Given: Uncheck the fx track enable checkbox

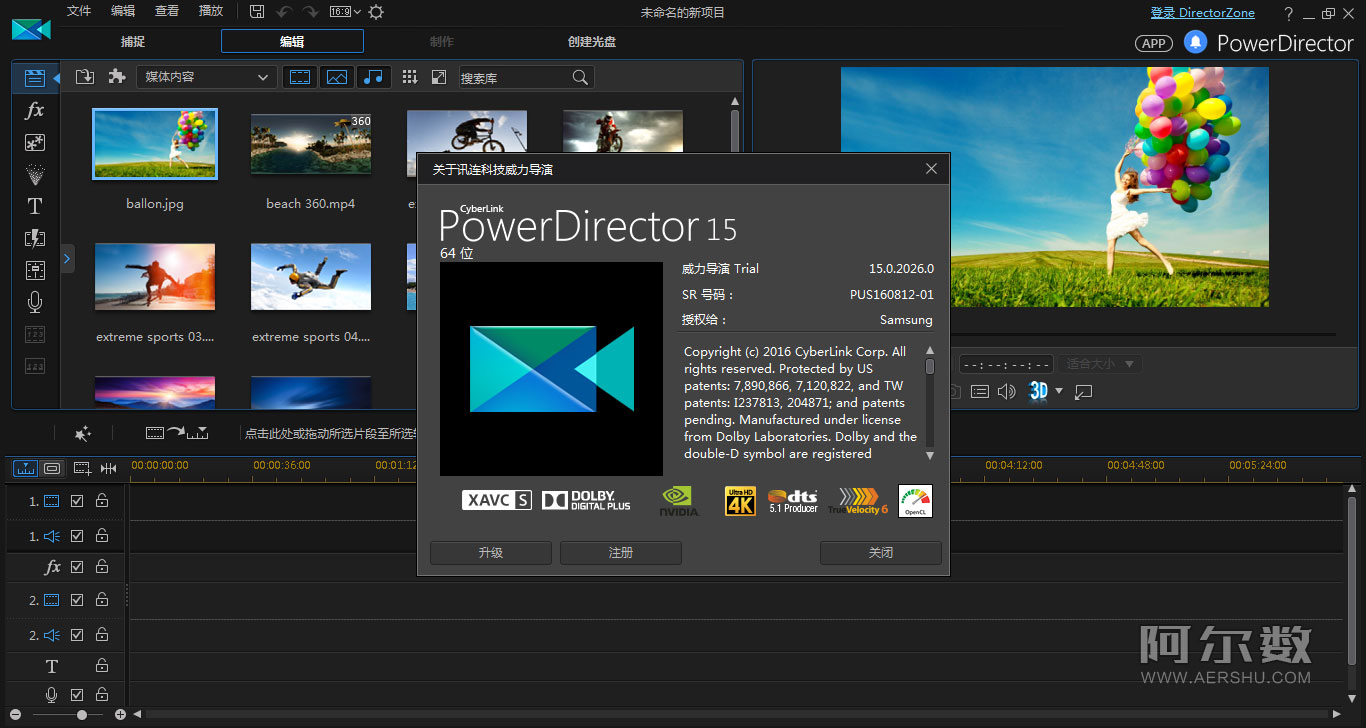Looking at the screenshot, I should pyautogui.click(x=77, y=566).
